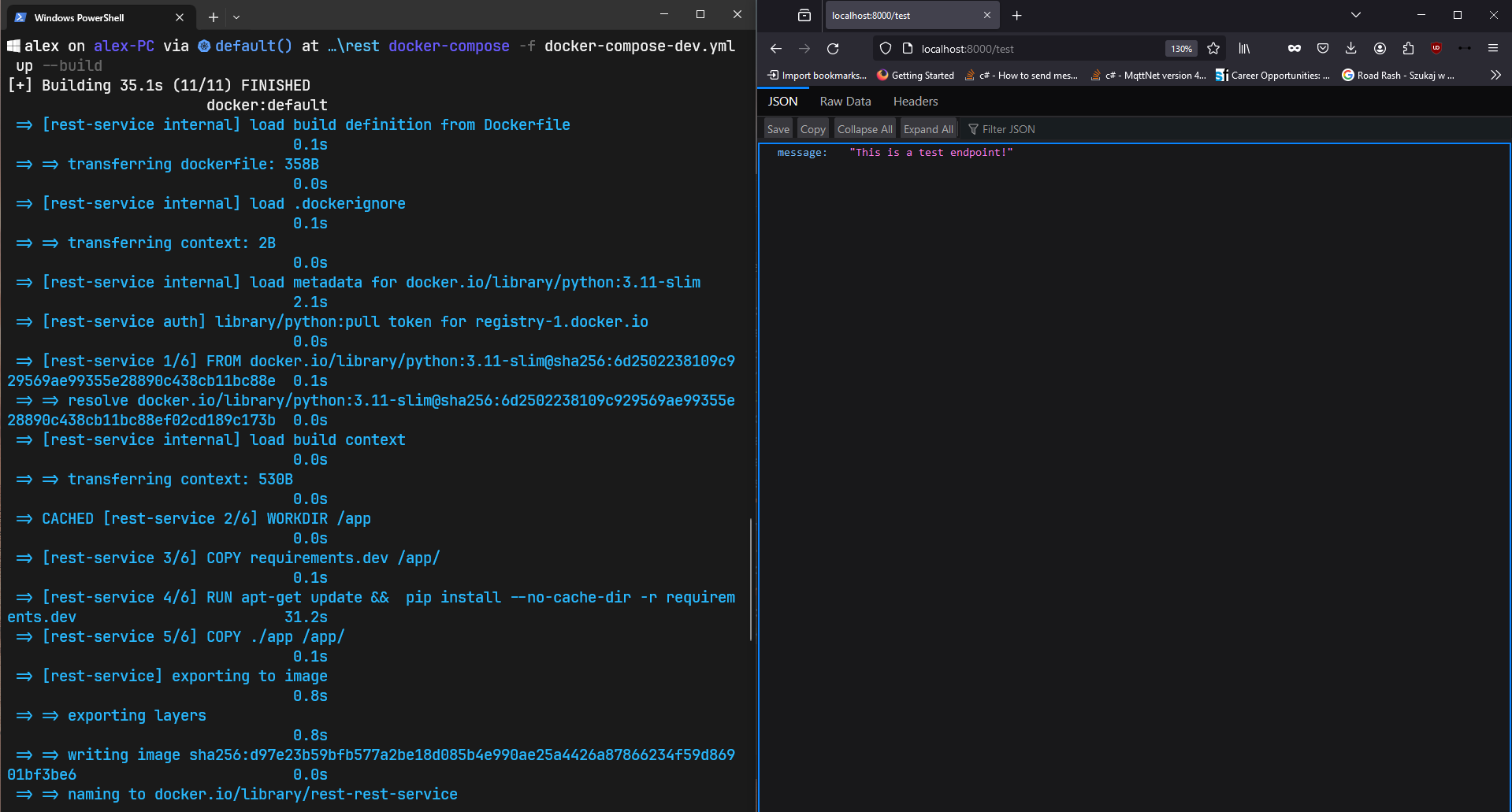Minimize the Windows Terminal window
The width and height of the screenshot is (1512, 812).
point(664,14)
